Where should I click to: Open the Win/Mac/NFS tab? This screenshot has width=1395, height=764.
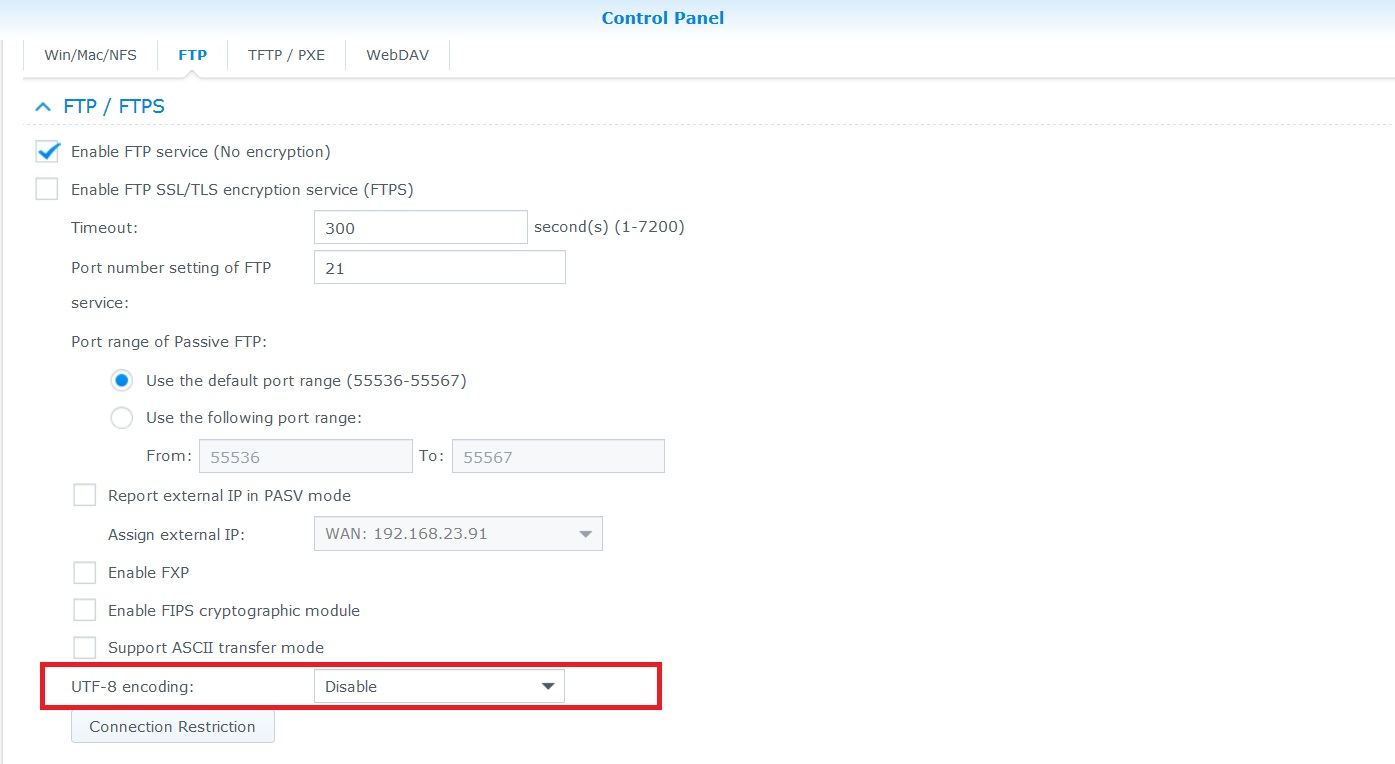(89, 55)
